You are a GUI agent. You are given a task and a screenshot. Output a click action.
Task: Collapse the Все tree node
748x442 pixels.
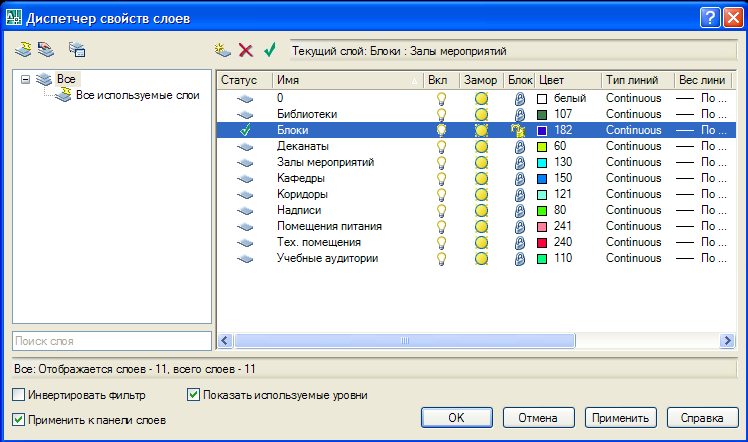[x=25, y=79]
